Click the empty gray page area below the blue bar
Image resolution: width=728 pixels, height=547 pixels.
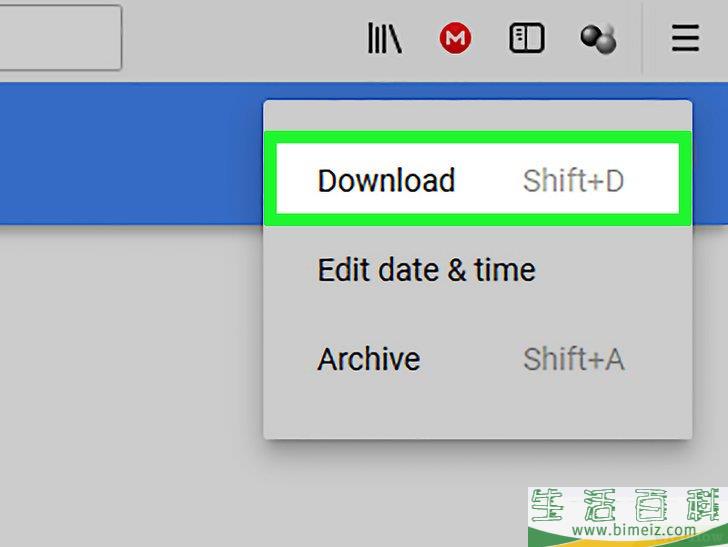tap(131, 371)
